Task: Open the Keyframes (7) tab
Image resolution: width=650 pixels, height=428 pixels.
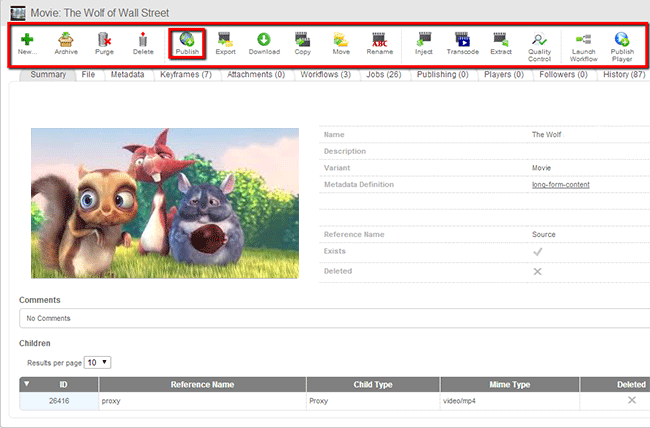Action: tap(185, 74)
